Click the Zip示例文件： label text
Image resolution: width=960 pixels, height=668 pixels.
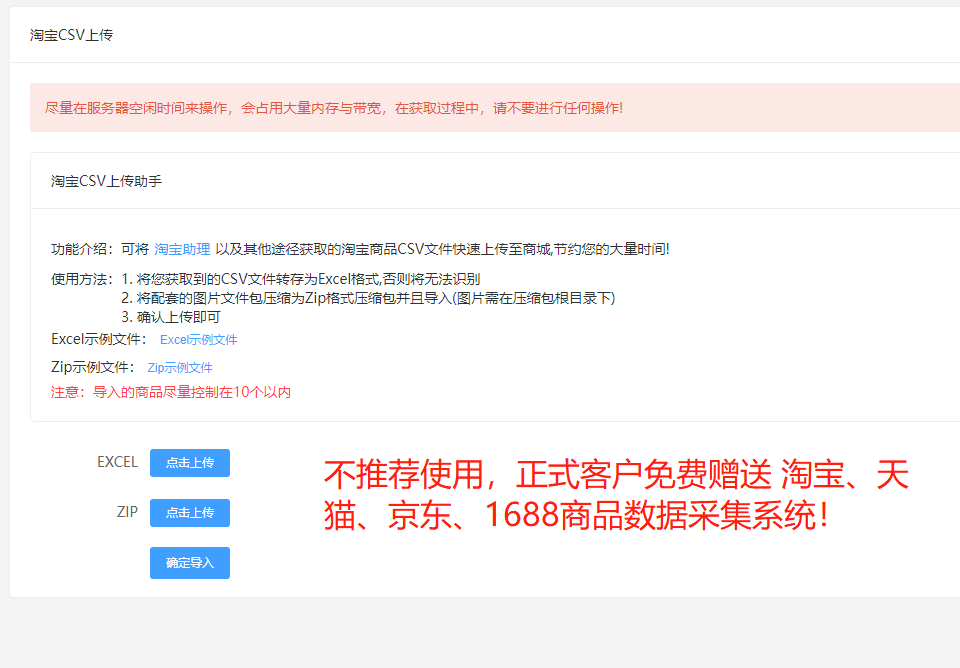pos(93,367)
